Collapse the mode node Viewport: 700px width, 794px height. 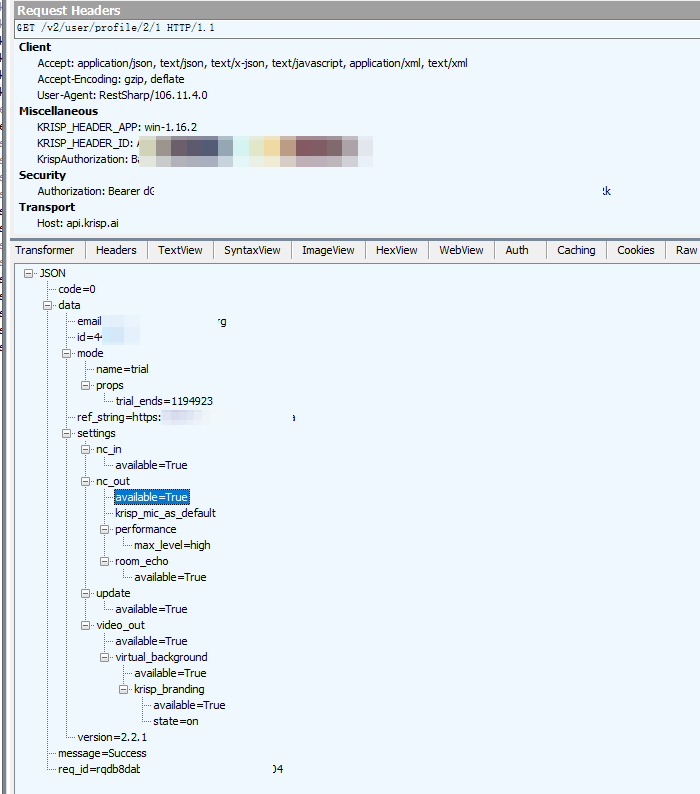pos(66,353)
